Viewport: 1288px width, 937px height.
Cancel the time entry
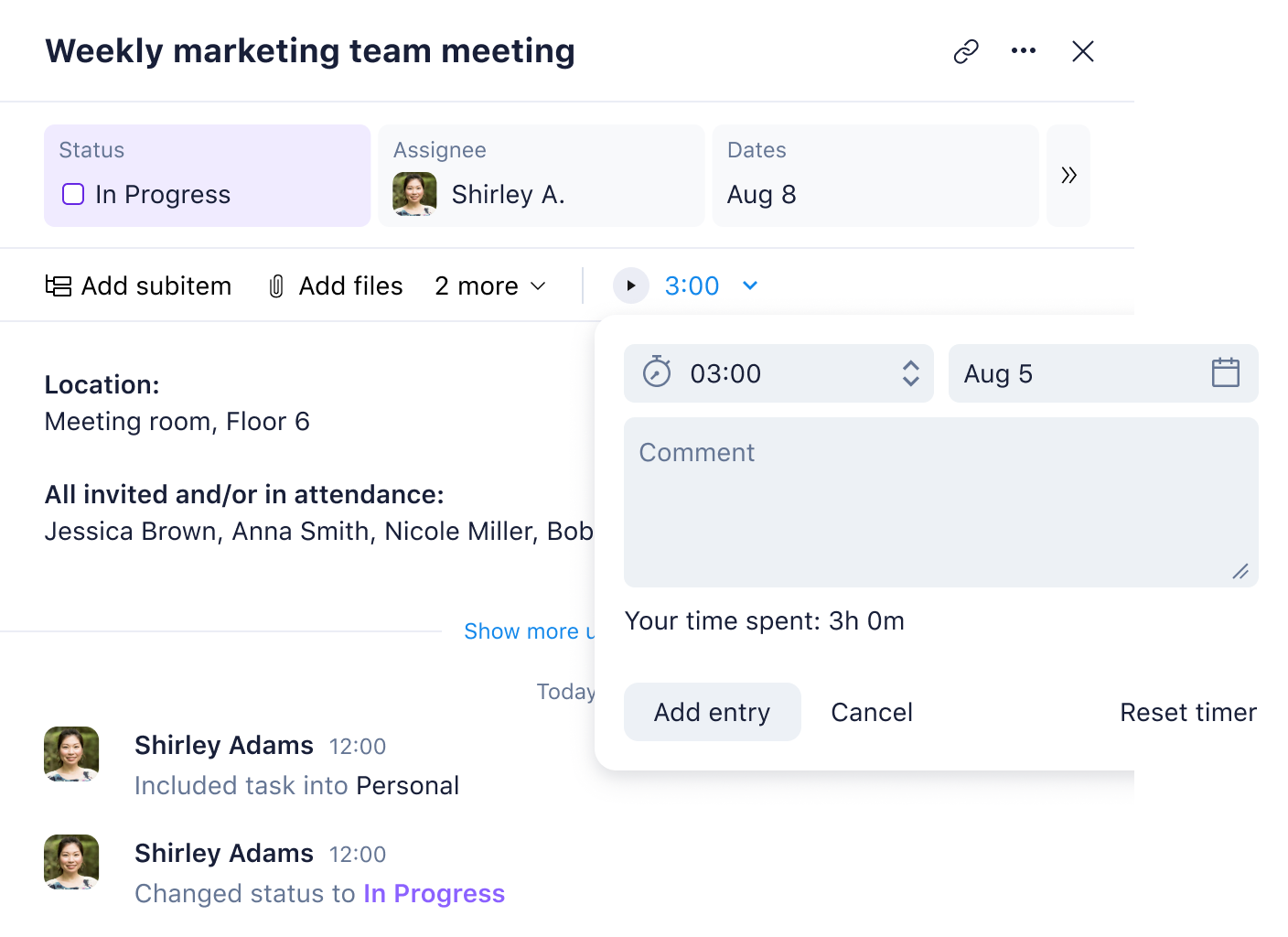pos(871,712)
